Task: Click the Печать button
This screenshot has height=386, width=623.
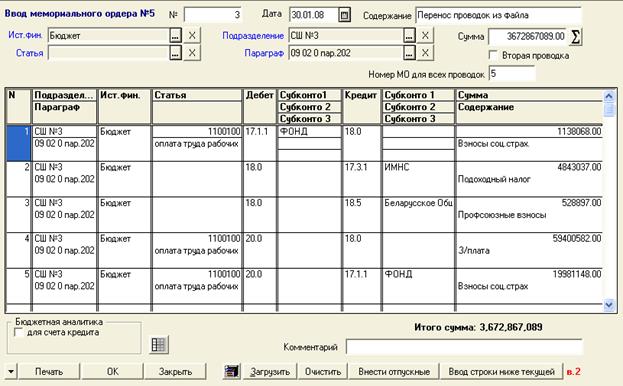Action: click(x=49, y=372)
